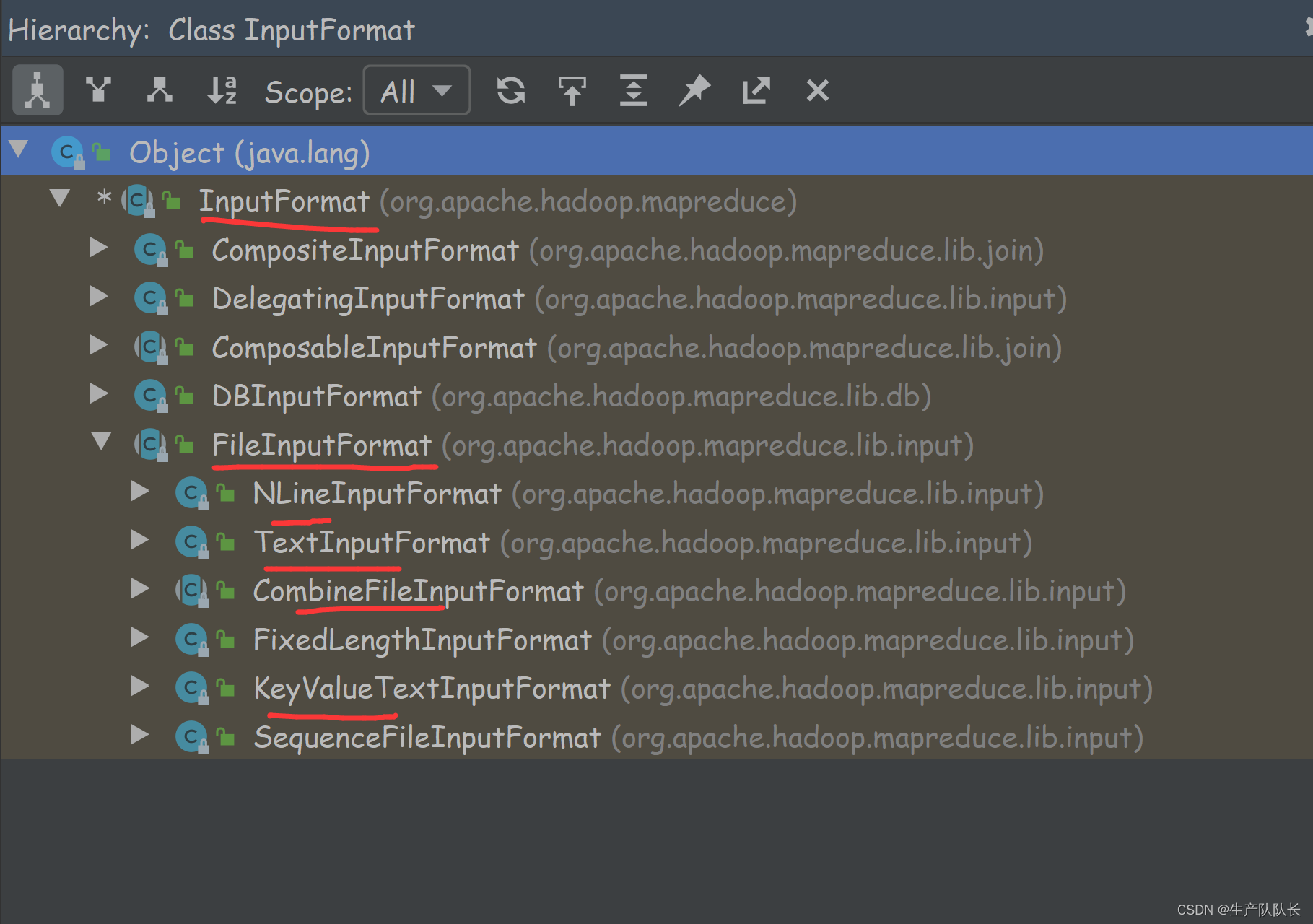Switch to Supertypes Hierarchy view
The image size is (1313, 924).
pos(98,90)
